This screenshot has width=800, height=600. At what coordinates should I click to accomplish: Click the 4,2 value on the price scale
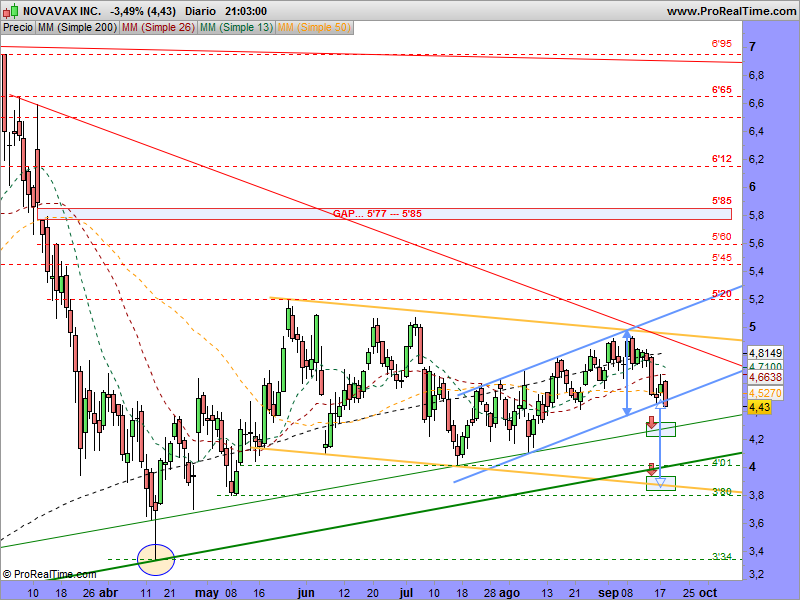click(757, 439)
